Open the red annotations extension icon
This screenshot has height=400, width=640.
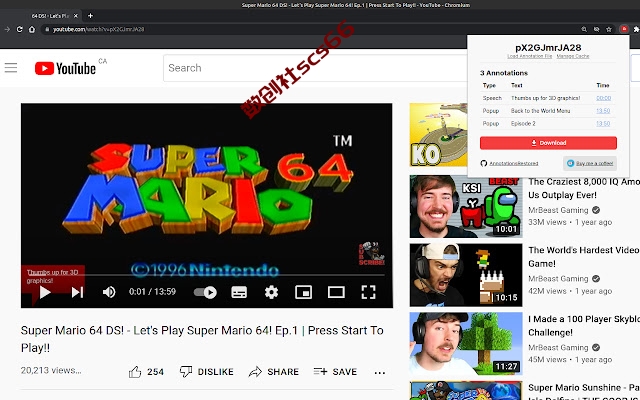pos(624,29)
